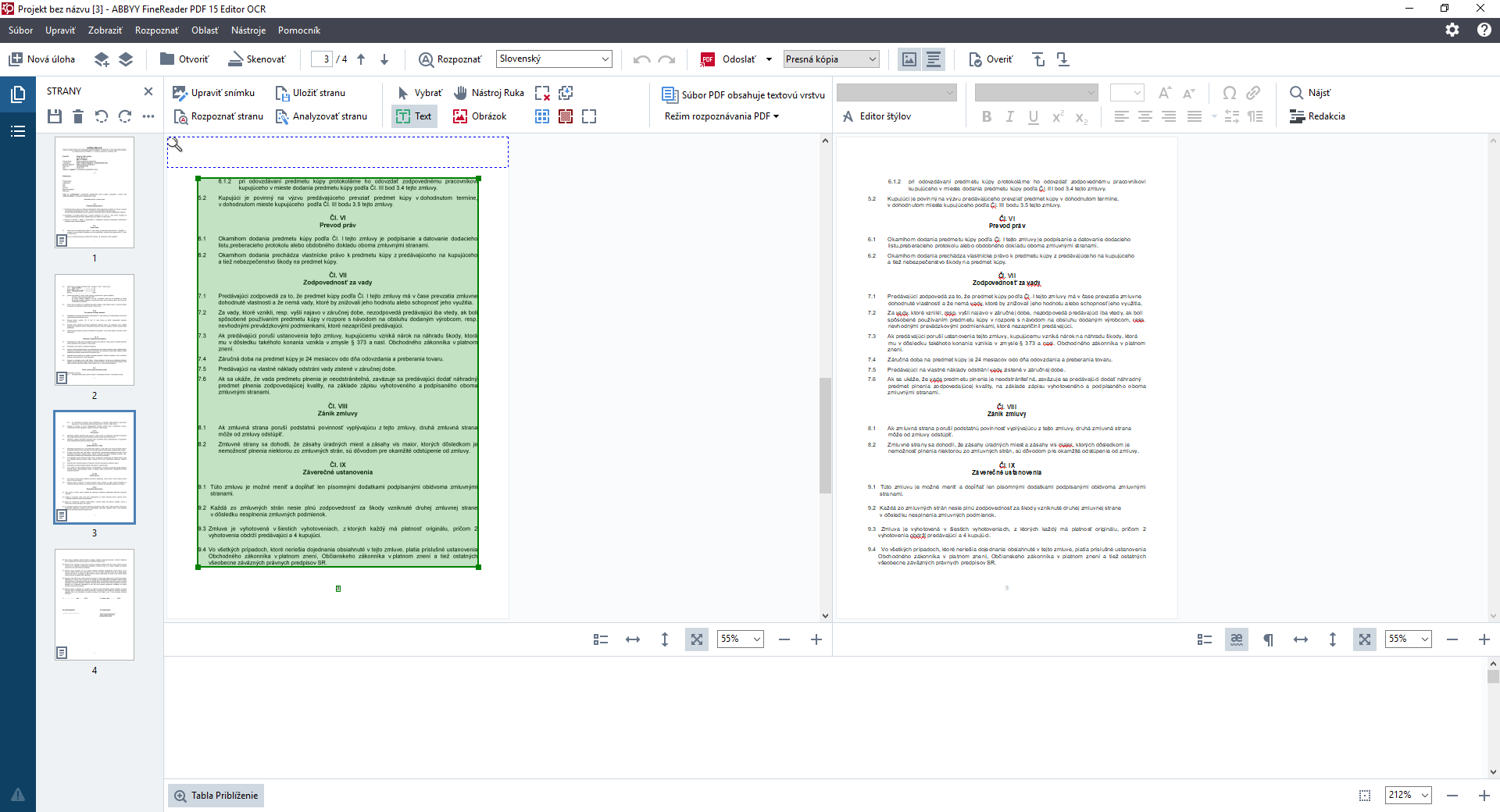This screenshot has height=812, width=1500.
Task: Open help question mark icon
Action: pos(1484,30)
